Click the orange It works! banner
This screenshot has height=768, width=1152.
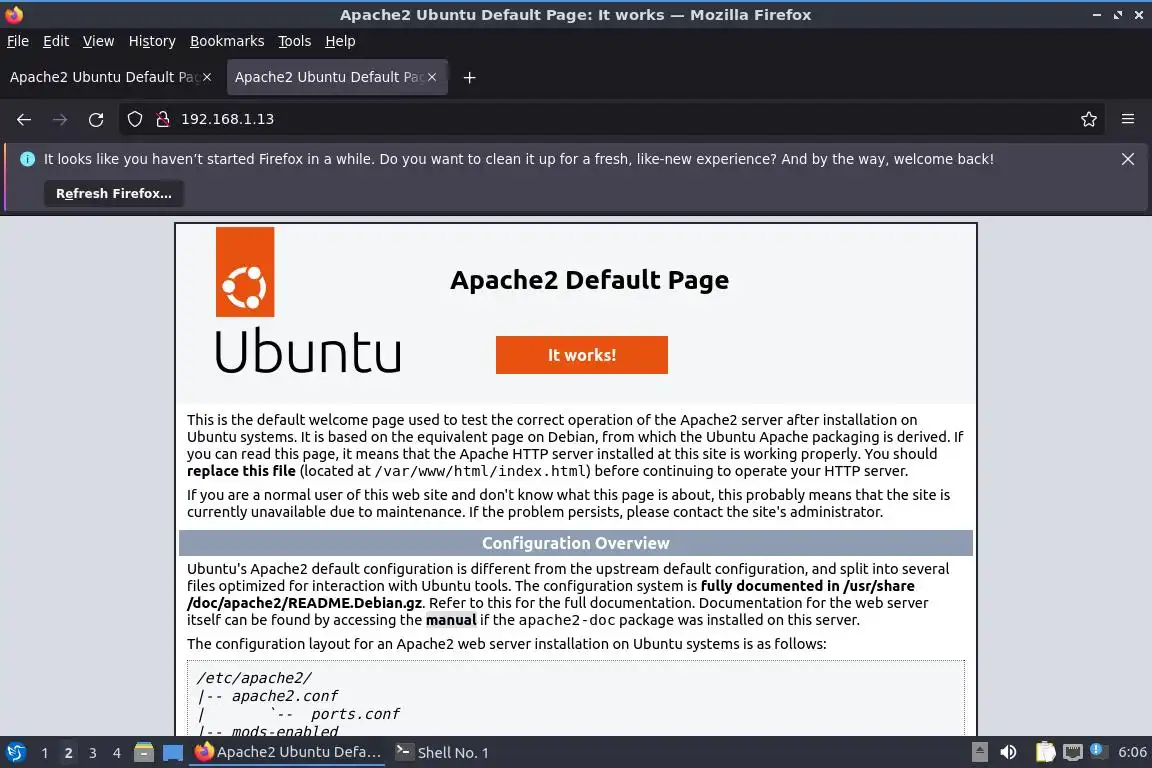tap(582, 355)
